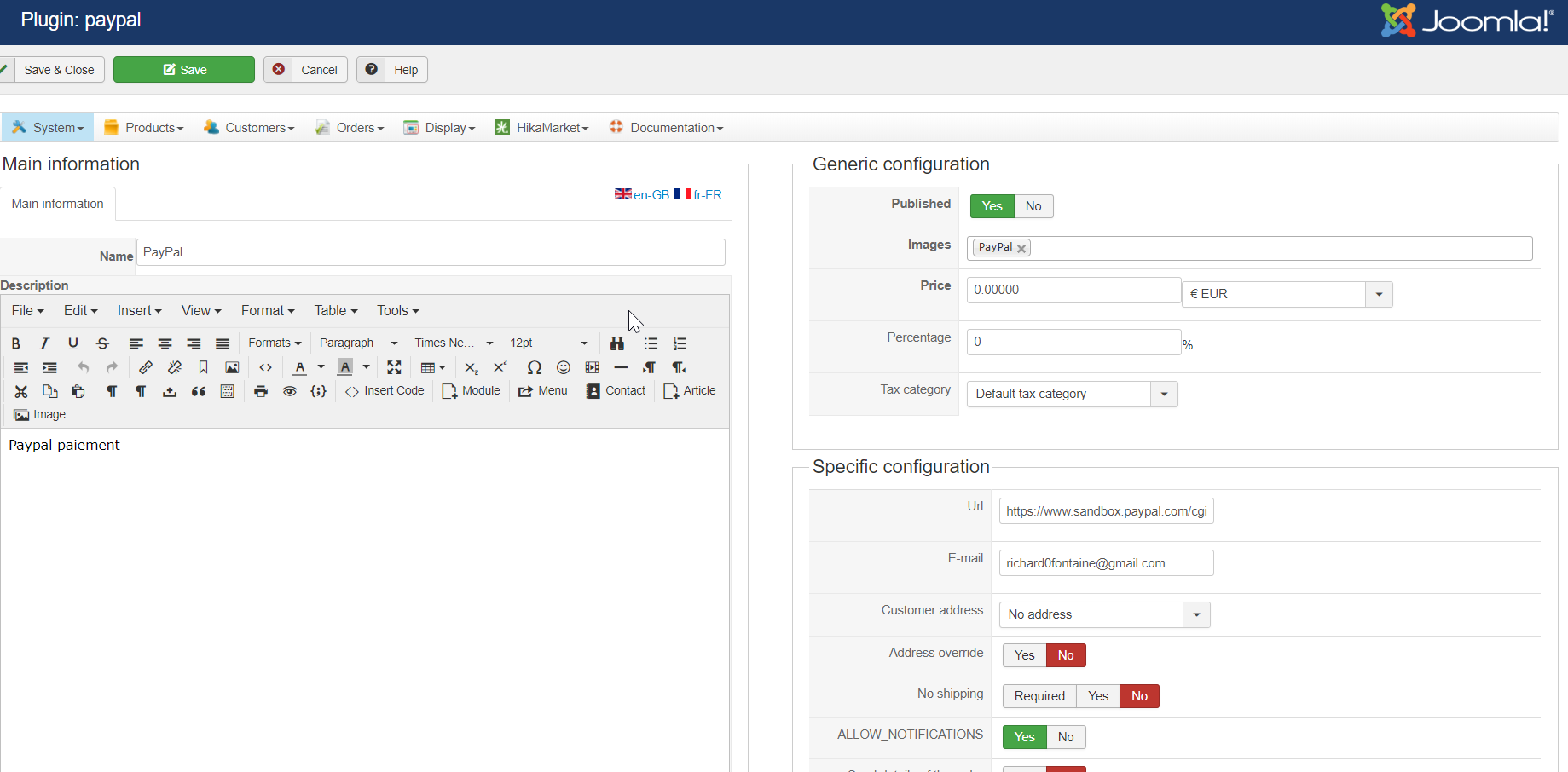This screenshot has width=1568, height=772.
Task: Click the Insert Code editor button
Action: tap(385, 391)
